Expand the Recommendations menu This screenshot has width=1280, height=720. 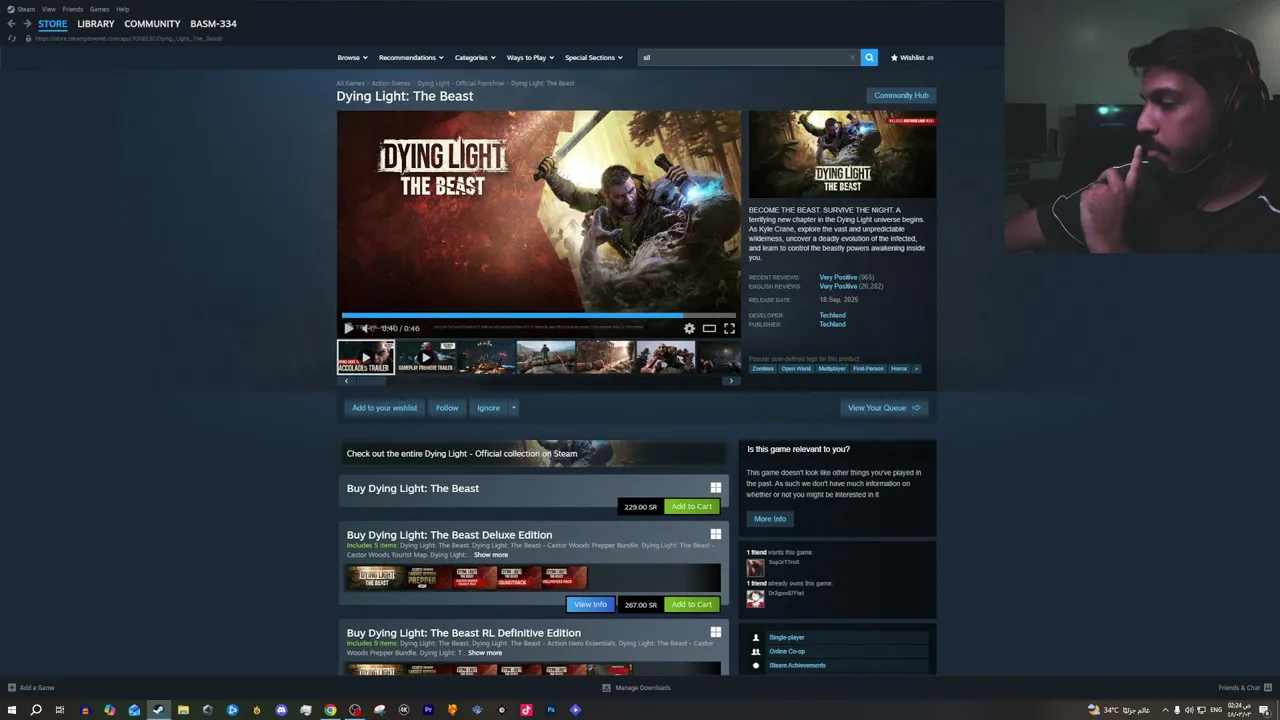pos(410,57)
